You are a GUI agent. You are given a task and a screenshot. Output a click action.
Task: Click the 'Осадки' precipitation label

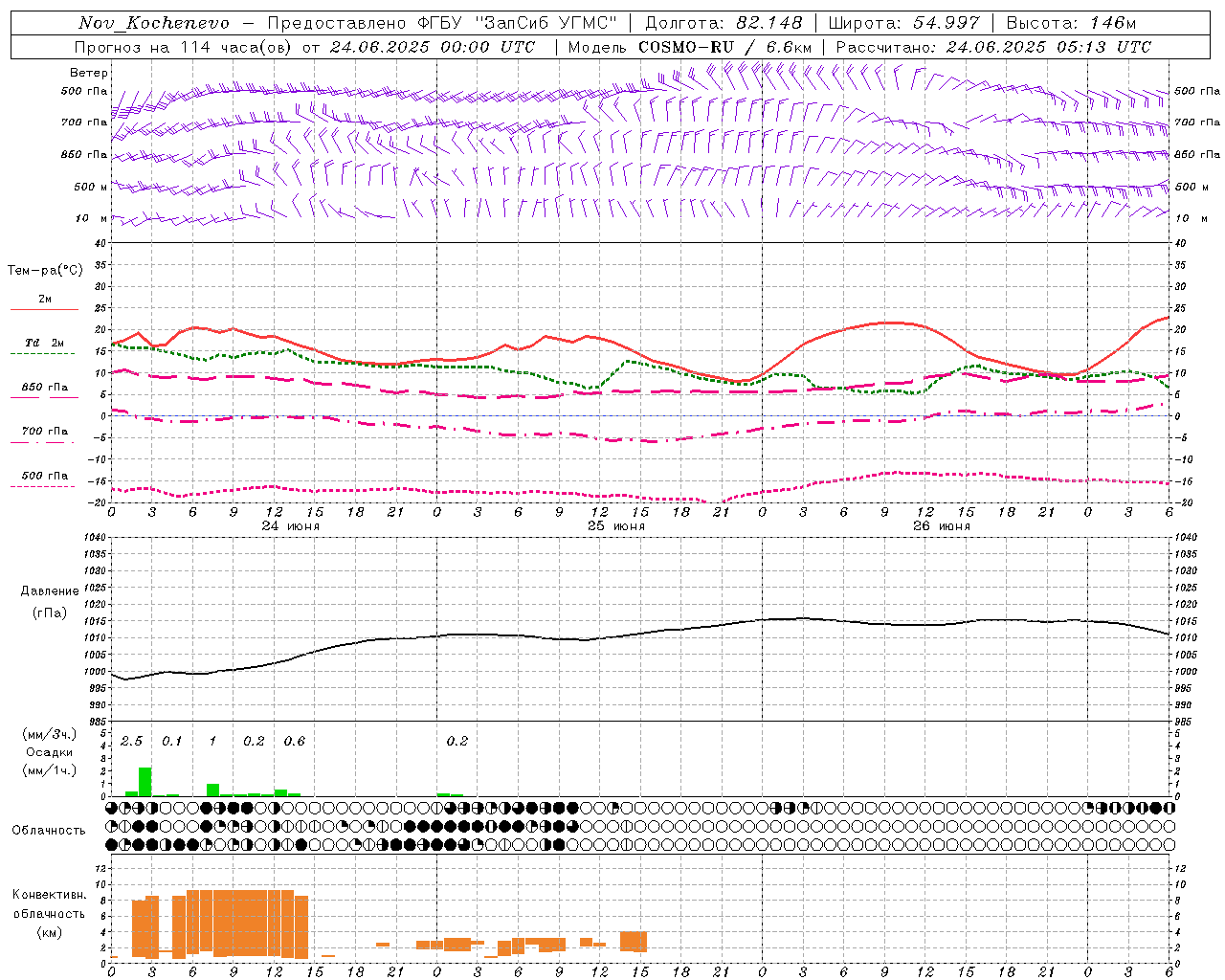49,752
